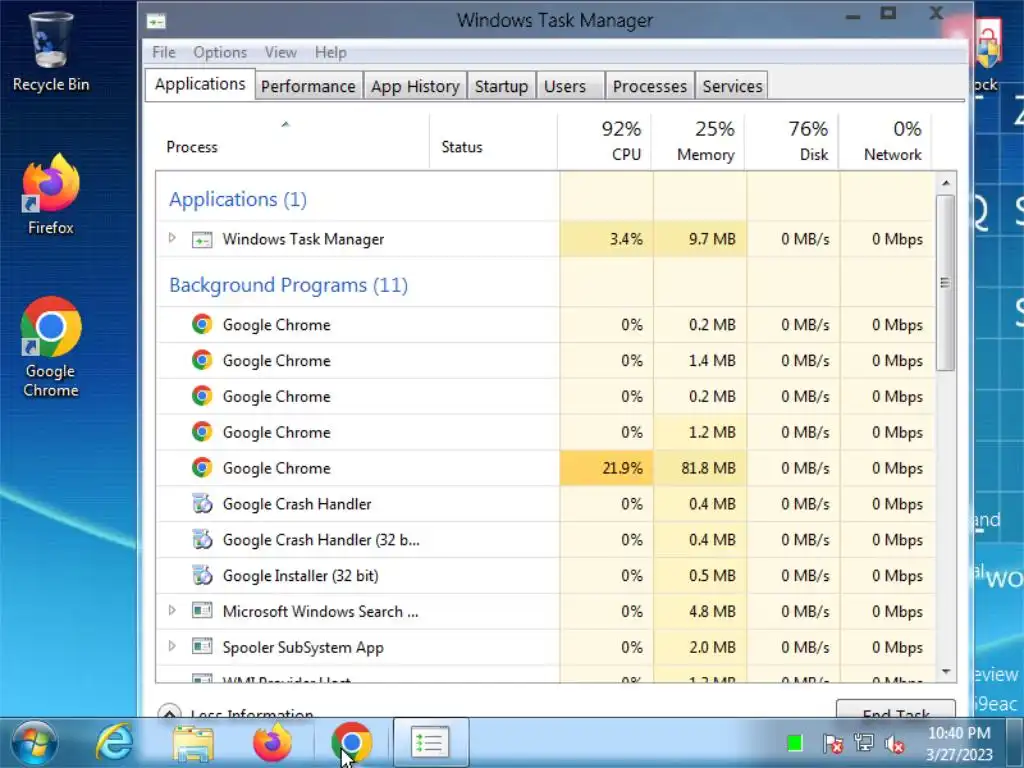The height and width of the screenshot is (768, 1024).
Task: Click the Spooler SubSystem App row icon
Action: (202, 647)
